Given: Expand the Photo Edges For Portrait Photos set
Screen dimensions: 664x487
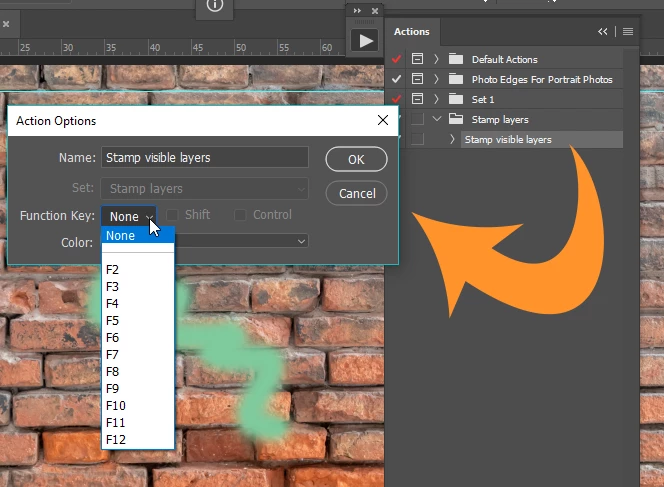Looking at the screenshot, I should pos(436,79).
